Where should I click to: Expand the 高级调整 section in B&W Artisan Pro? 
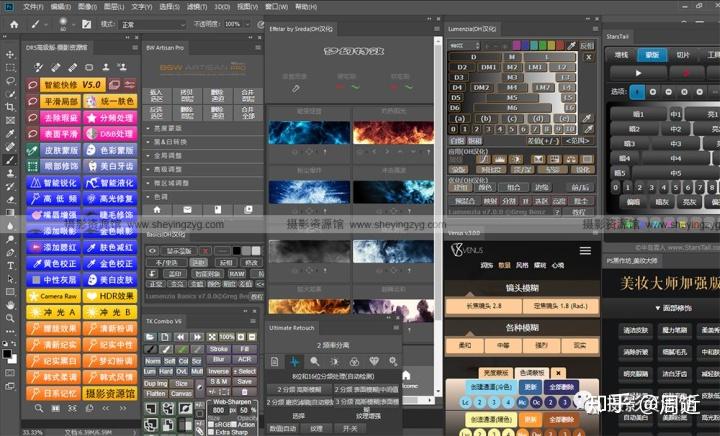pos(202,169)
